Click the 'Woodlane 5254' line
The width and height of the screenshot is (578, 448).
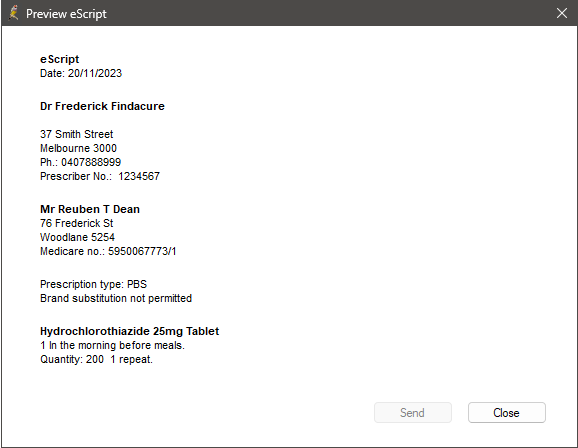click(77, 237)
